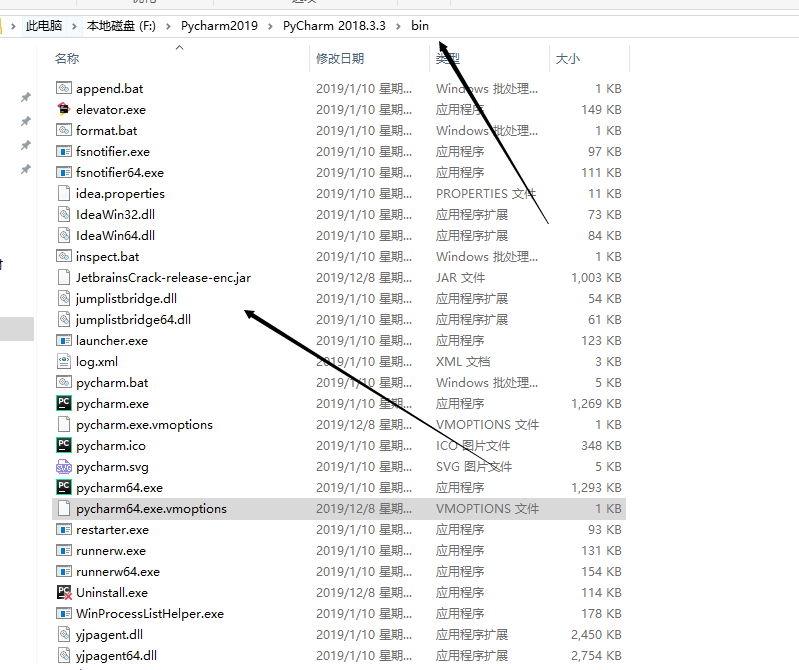The height and width of the screenshot is (670, 799).
Task: Select the jumplistbridge64.dll icon
Action: pos(64,319)
